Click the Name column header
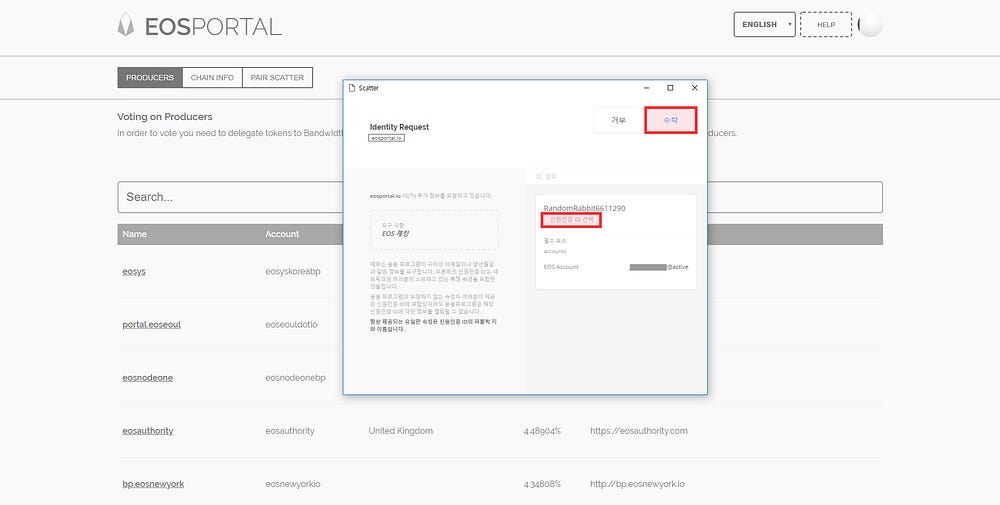1000x505 pixels. click(x=135, y=234)
